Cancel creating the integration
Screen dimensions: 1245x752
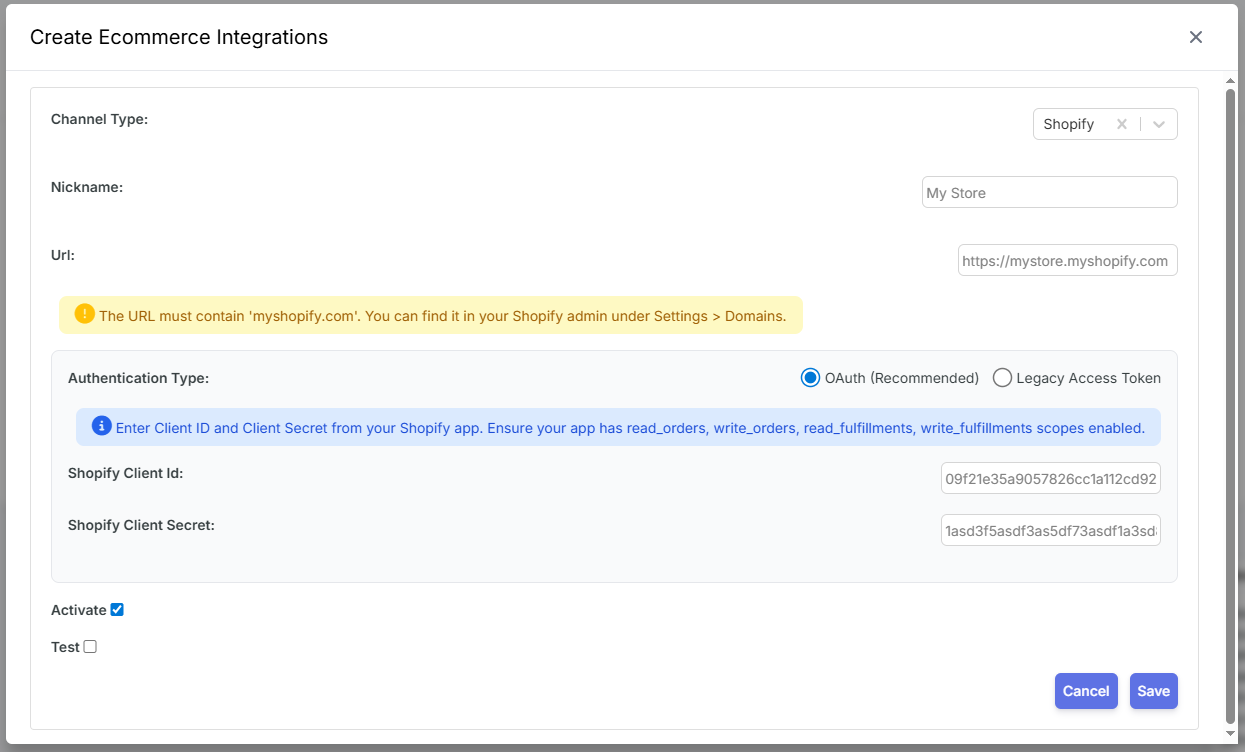tap(1086, 690)
